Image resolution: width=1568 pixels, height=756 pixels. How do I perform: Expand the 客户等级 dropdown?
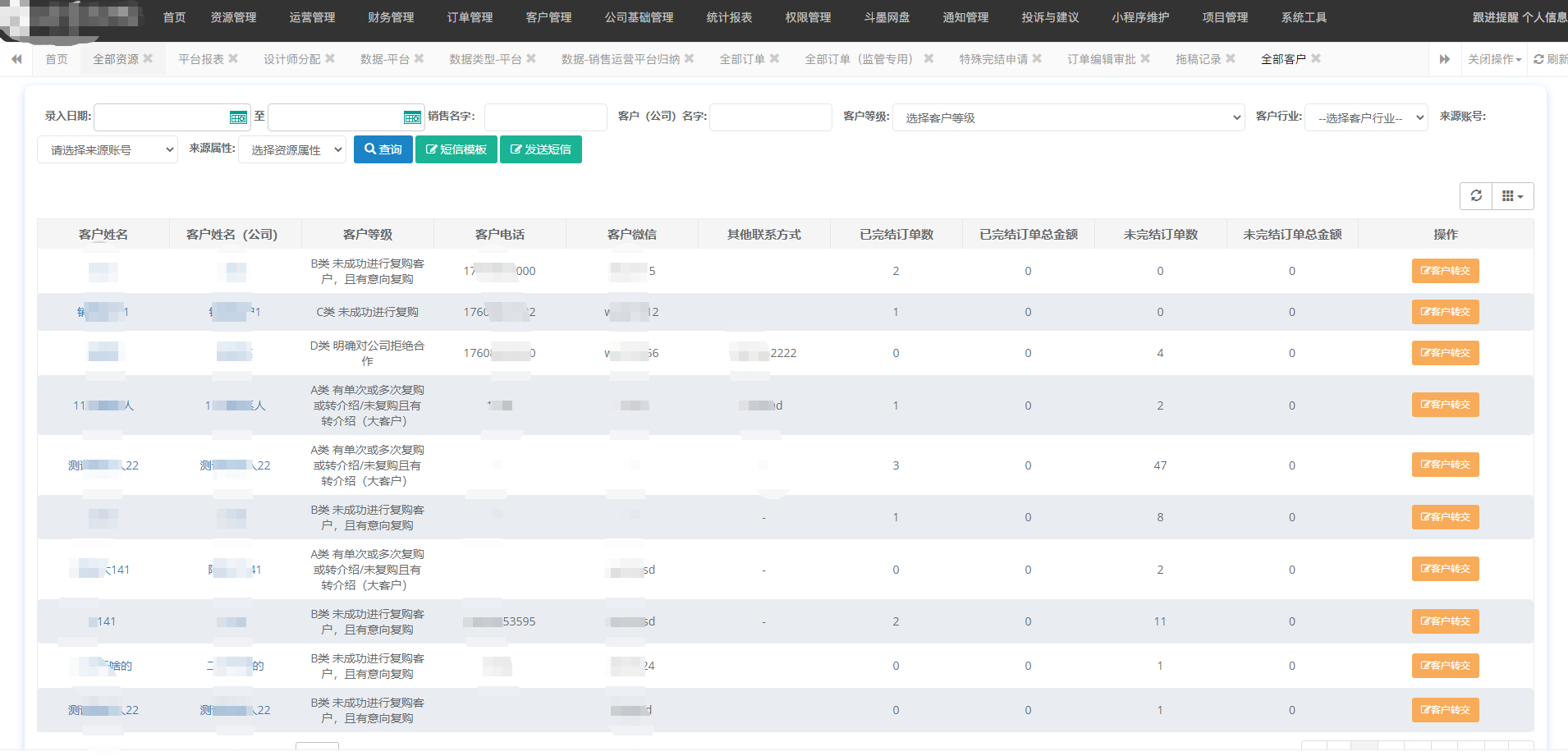point(1068,117)
